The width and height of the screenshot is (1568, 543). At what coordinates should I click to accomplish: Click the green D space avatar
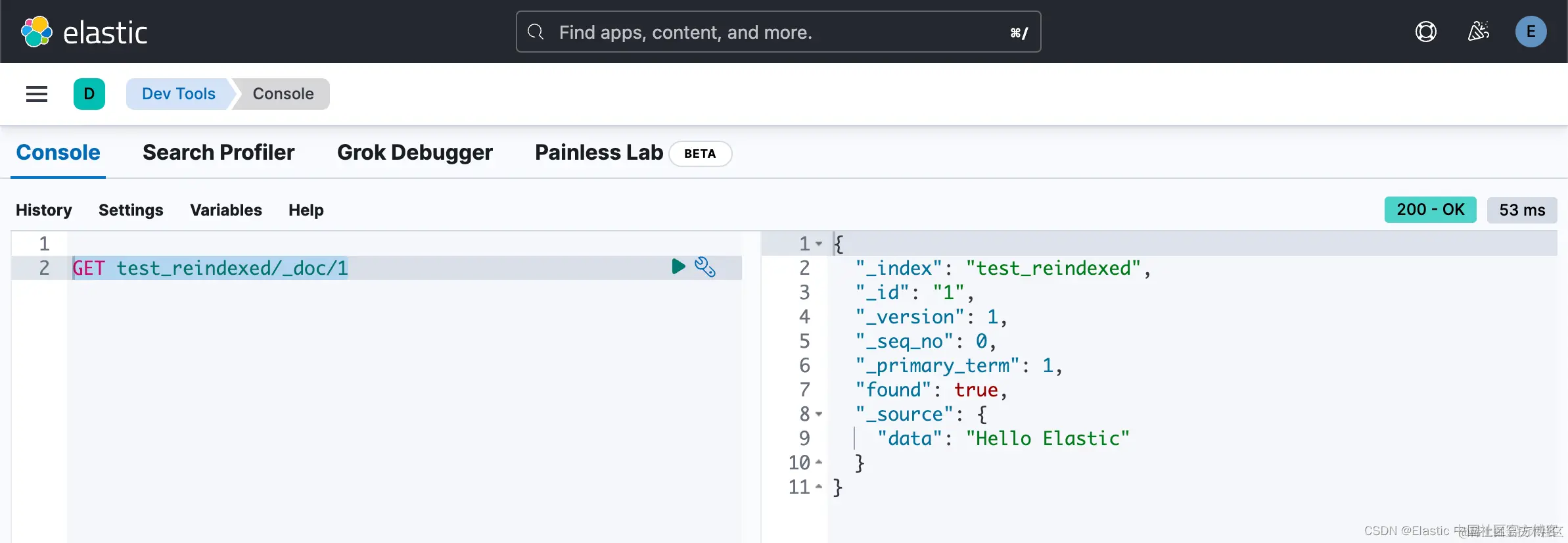(89, 94)
